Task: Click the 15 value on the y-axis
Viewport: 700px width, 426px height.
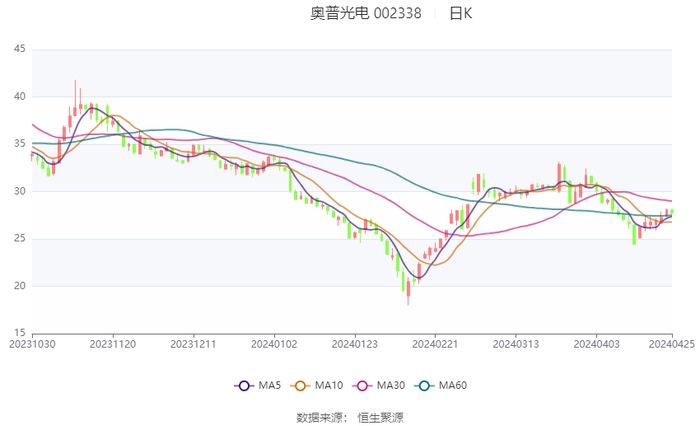Action: click(19, 334)
